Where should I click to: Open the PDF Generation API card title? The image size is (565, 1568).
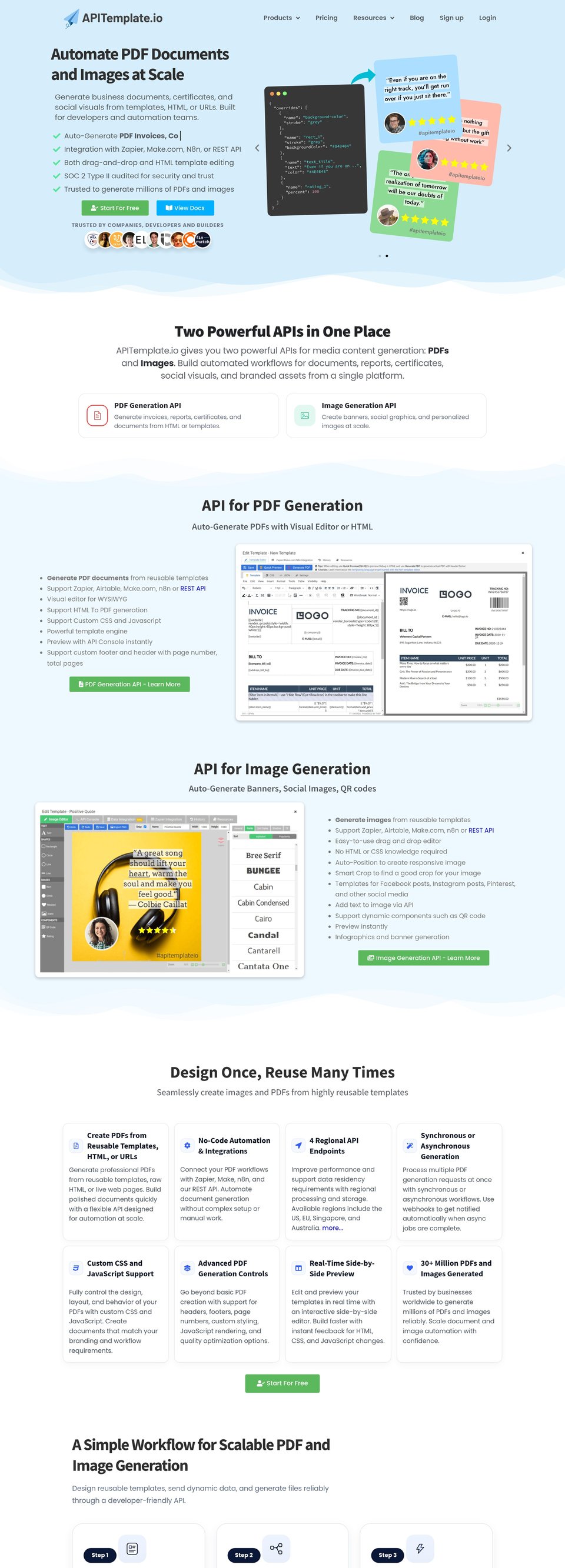(147, 405)
